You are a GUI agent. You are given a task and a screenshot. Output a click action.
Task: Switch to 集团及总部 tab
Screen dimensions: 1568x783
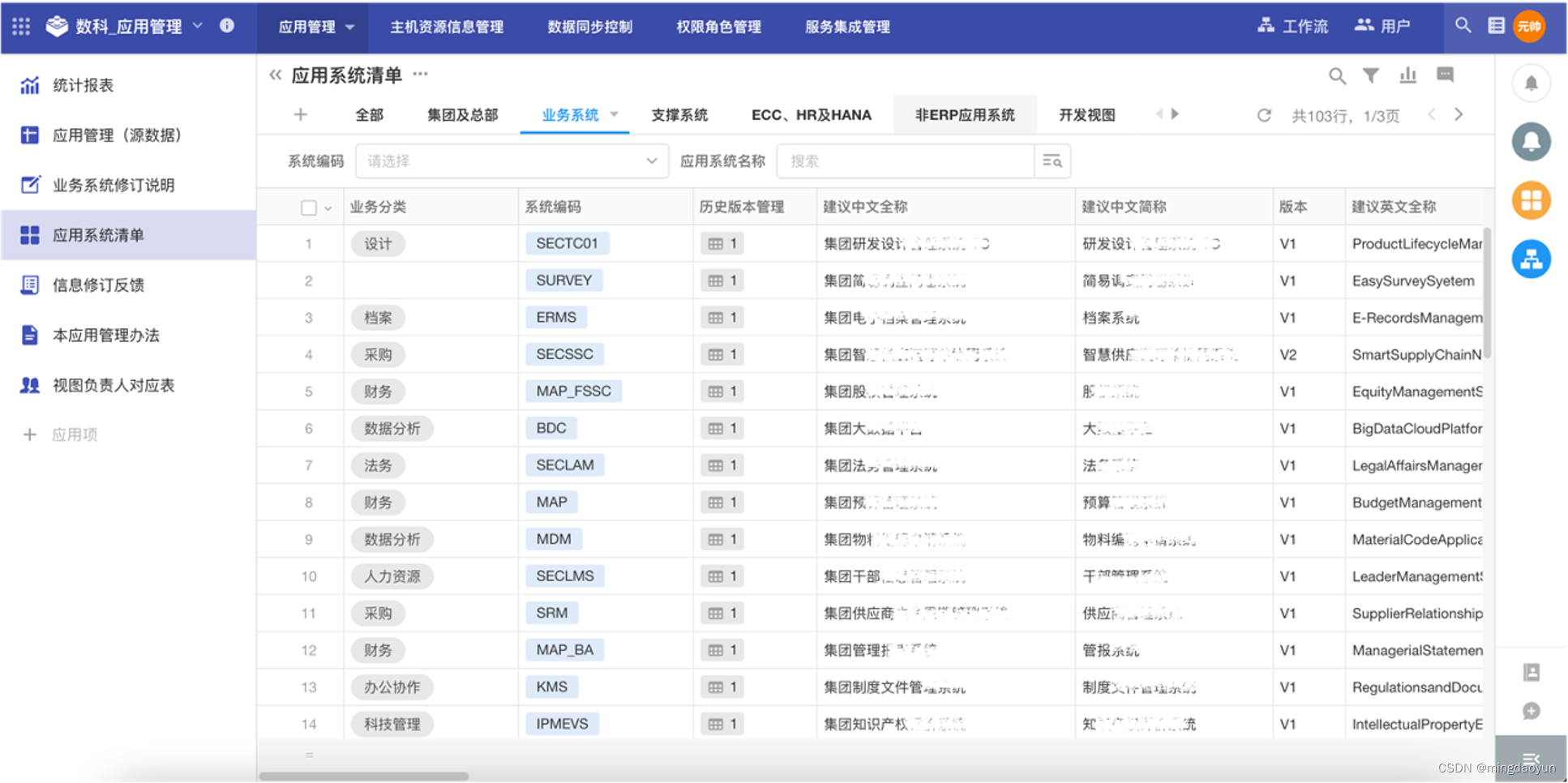[x=463, y=115]
